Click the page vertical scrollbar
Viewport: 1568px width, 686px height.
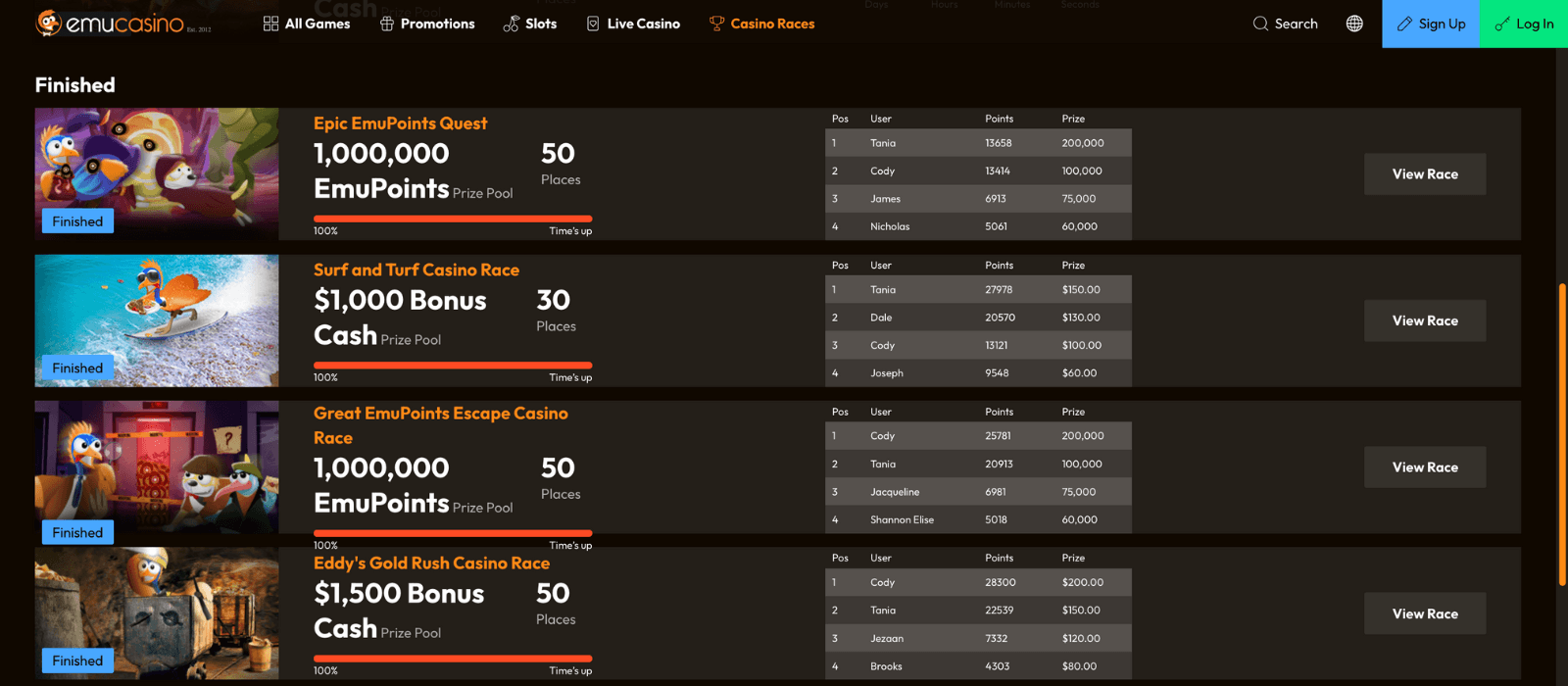click(1562, 435)
